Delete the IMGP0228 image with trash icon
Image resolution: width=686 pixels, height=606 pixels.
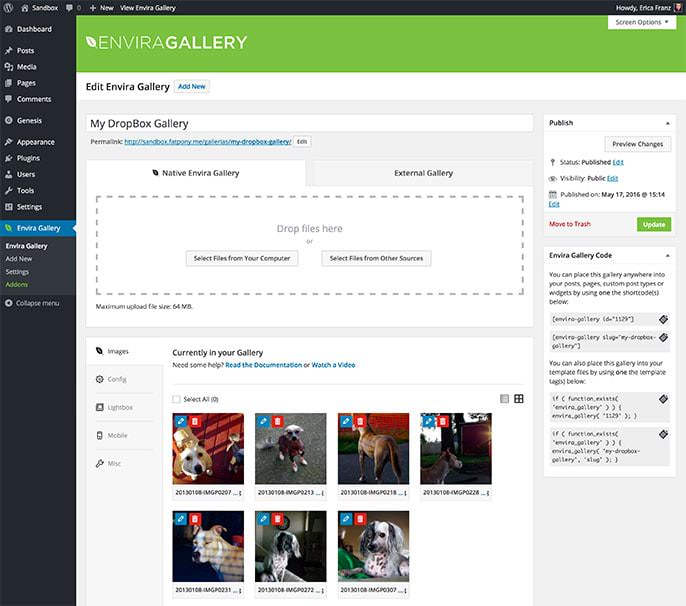pyautogui.click(x=443, y=421)
